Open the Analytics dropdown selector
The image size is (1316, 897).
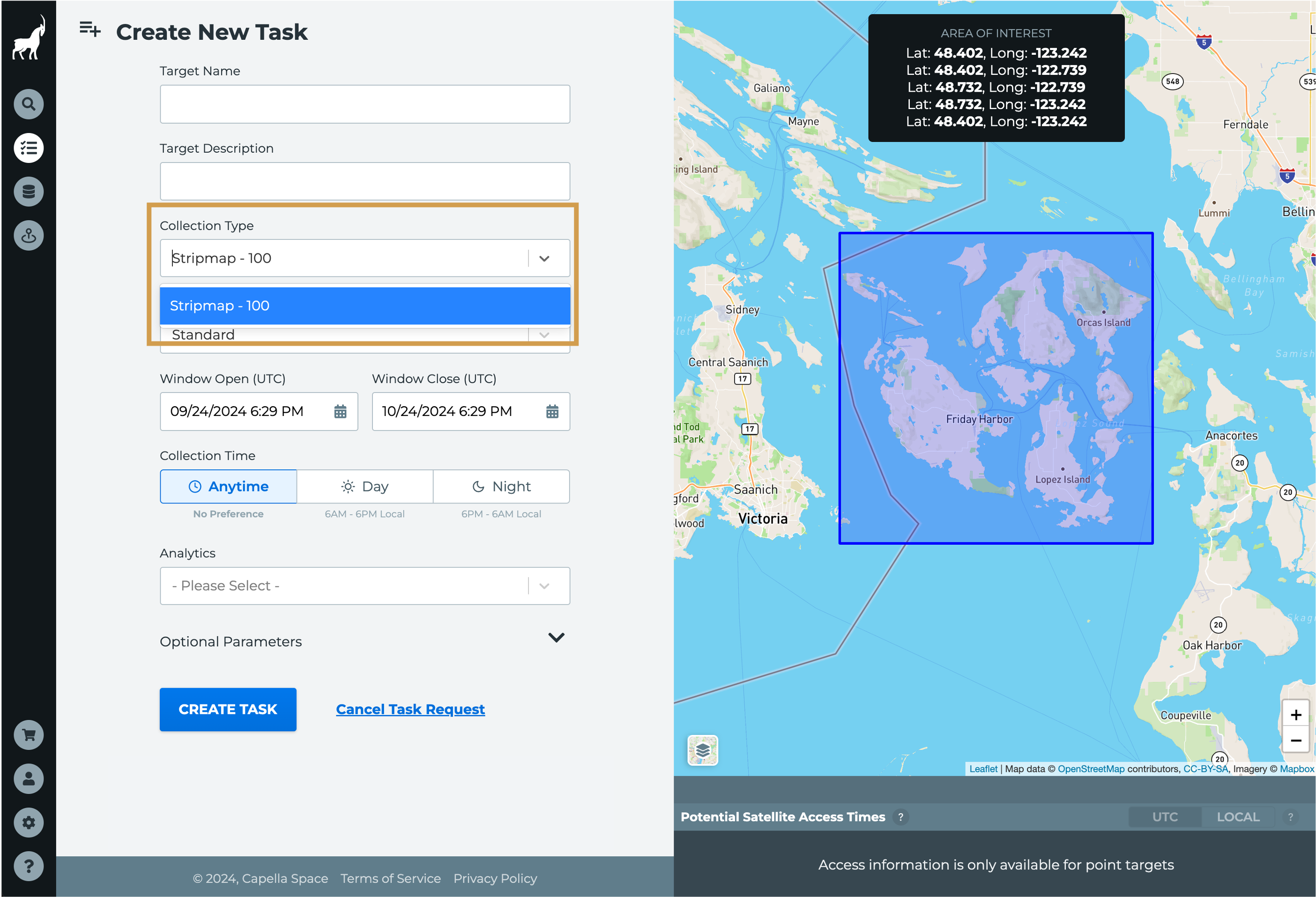(x=364, y=585)
